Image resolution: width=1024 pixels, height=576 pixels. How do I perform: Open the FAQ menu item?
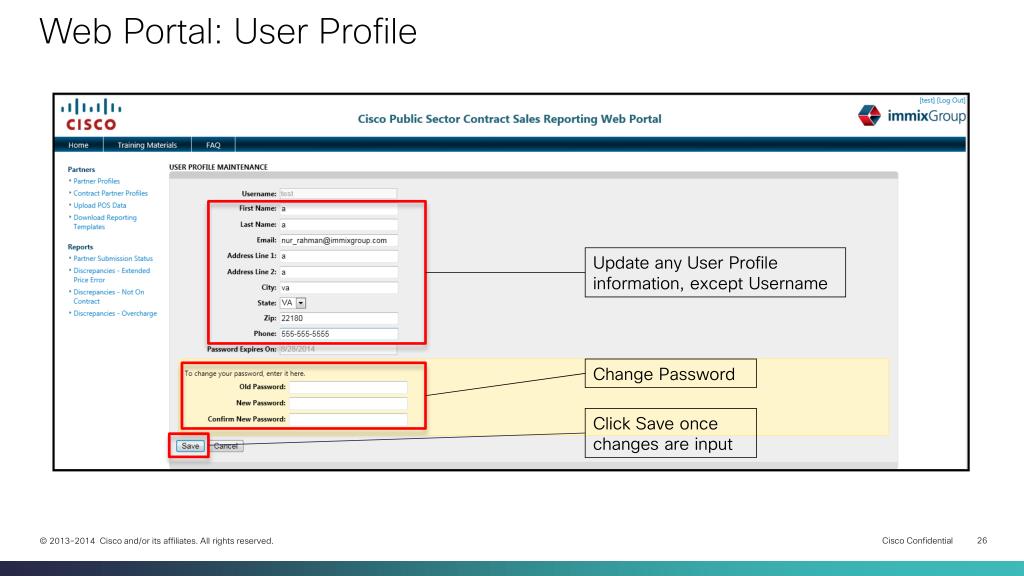pos(213,145)
